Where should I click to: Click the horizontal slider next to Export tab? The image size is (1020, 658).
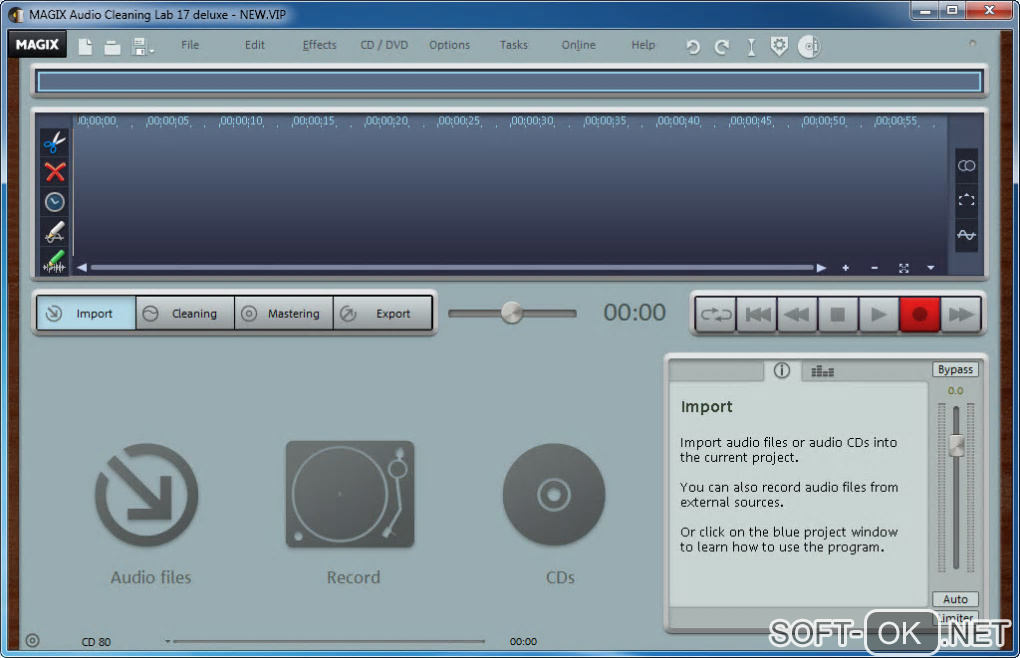tap(512, 313)
